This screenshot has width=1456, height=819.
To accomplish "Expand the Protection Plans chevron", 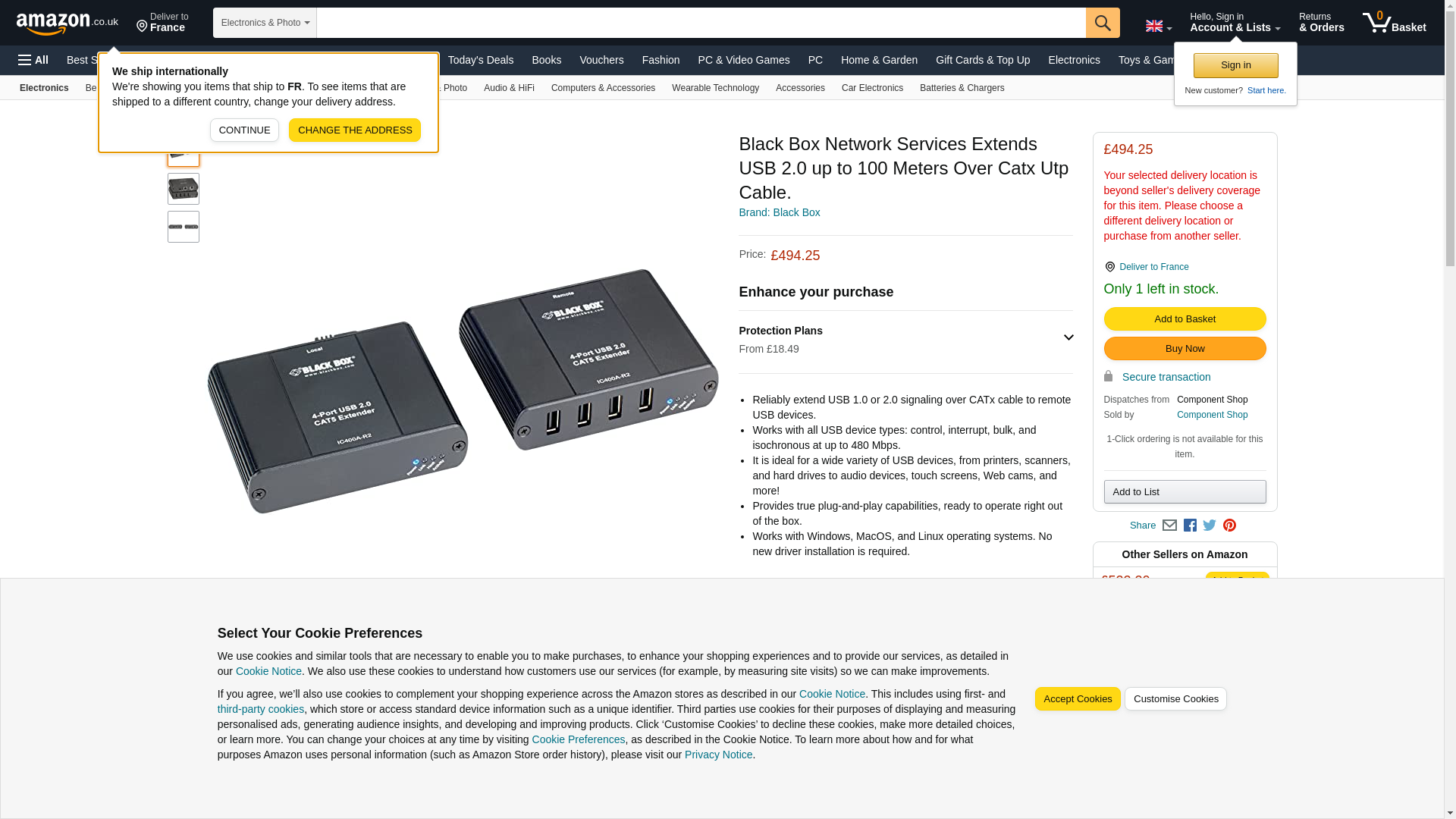I will [x=1068, y=337].
